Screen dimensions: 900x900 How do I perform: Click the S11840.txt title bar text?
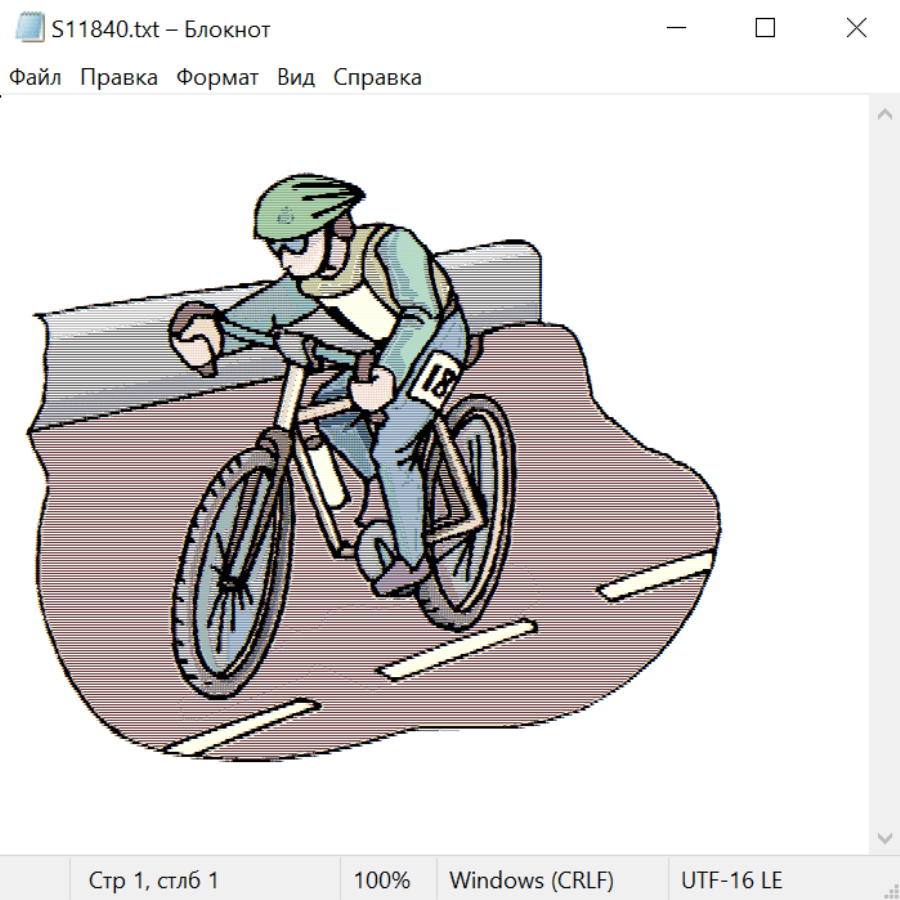click(x=160, y=30)
